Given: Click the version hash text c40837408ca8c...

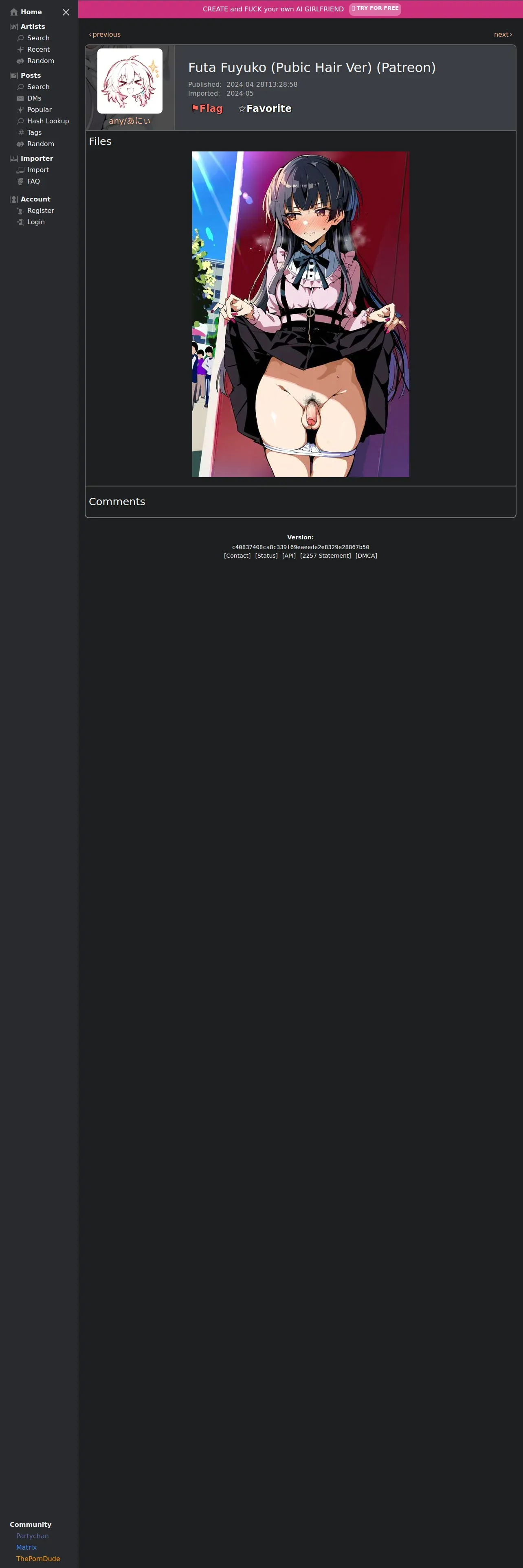Looking at the screenshot, I should [300, 547].
